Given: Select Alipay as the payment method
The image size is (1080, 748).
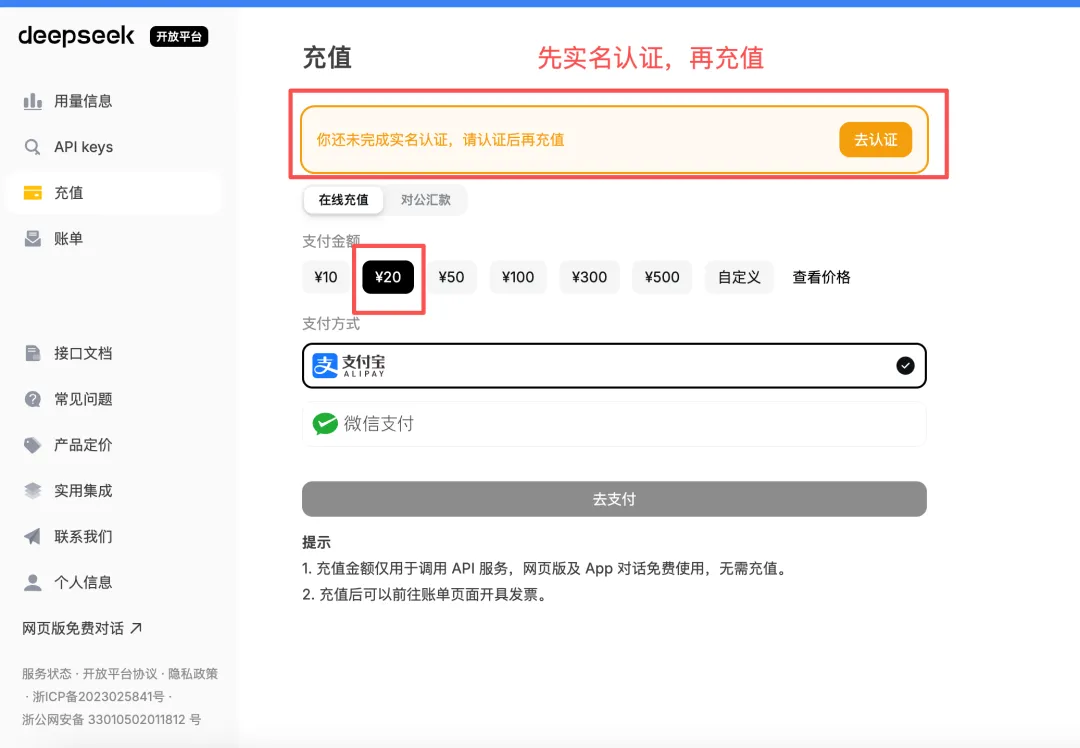Looking at the screenshot, I should tap(614, 366).
